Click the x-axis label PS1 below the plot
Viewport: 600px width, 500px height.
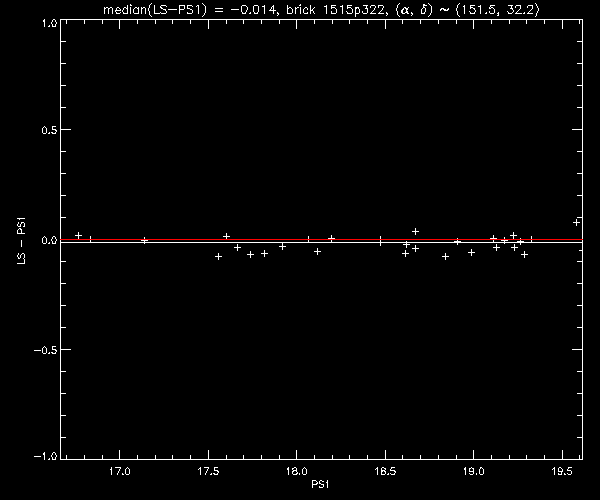coord(320,484)
